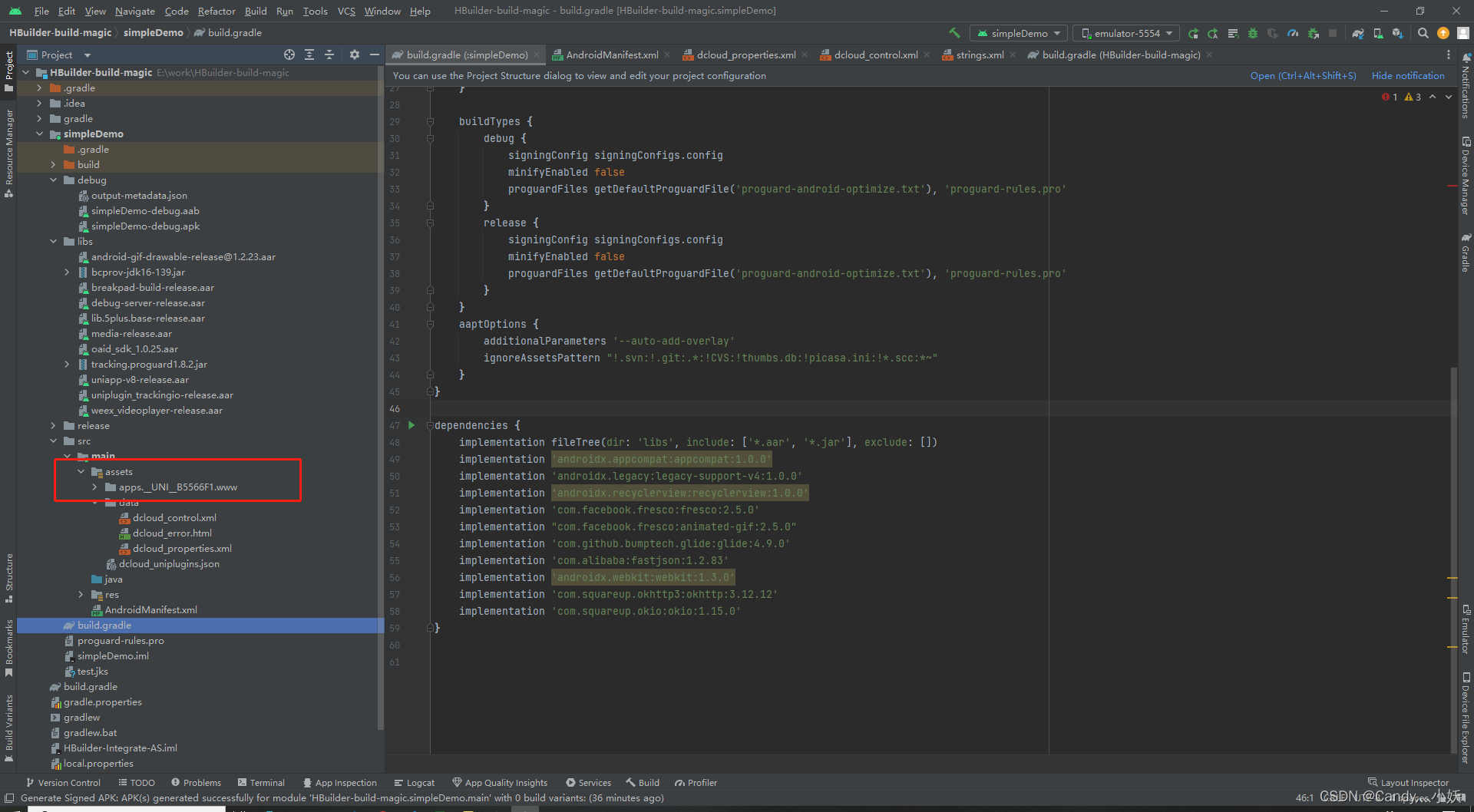Collapse the libs folder

54,241
